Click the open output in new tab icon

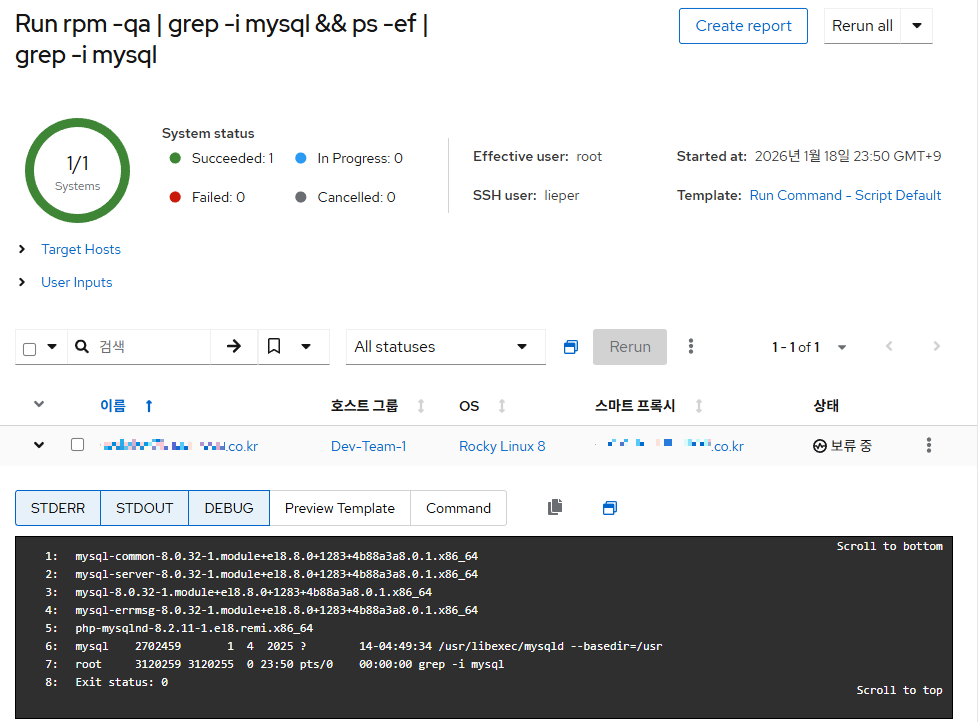(x=610, y=508)
